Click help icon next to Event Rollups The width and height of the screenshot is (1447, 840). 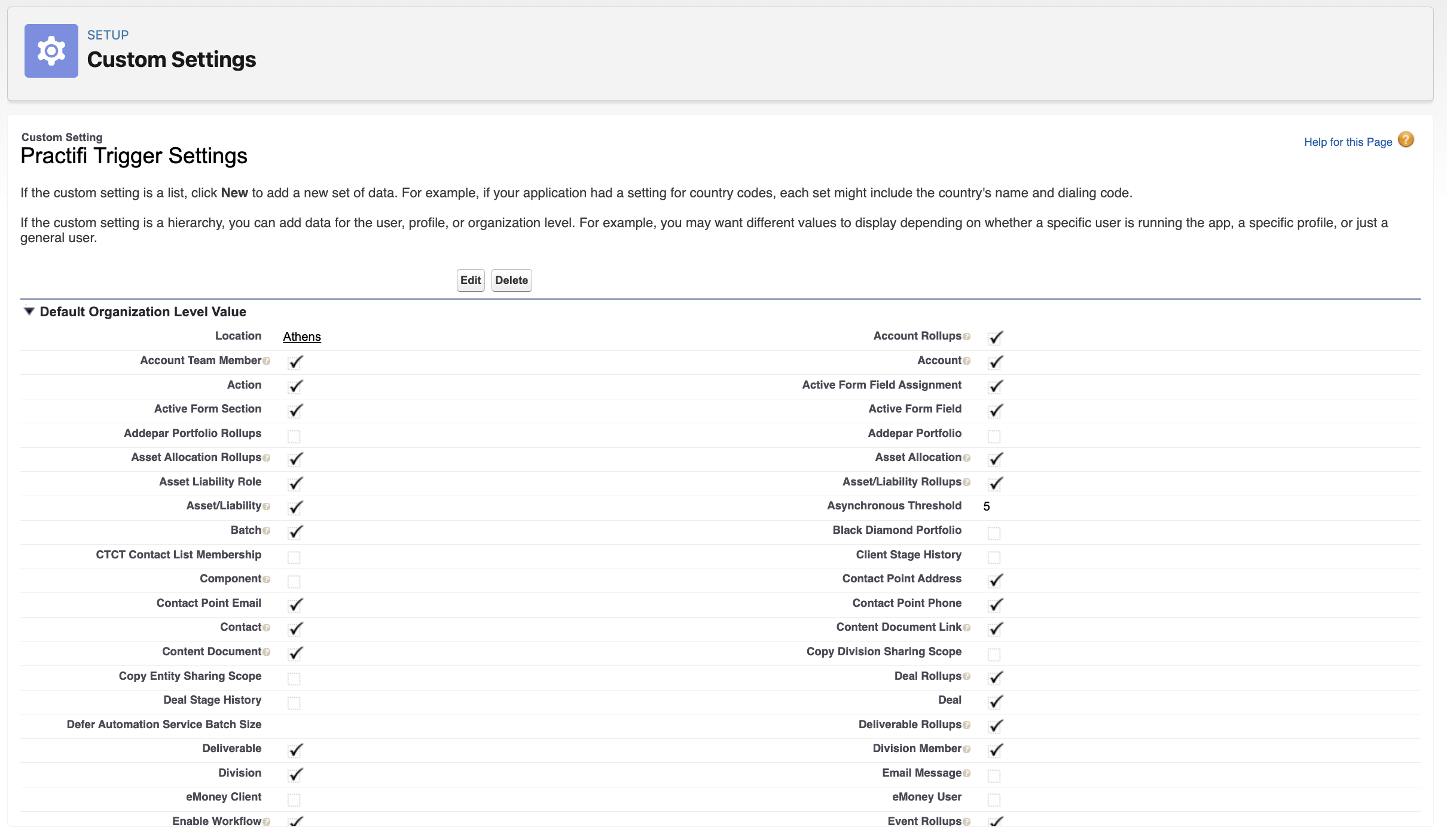click(967, 822)
